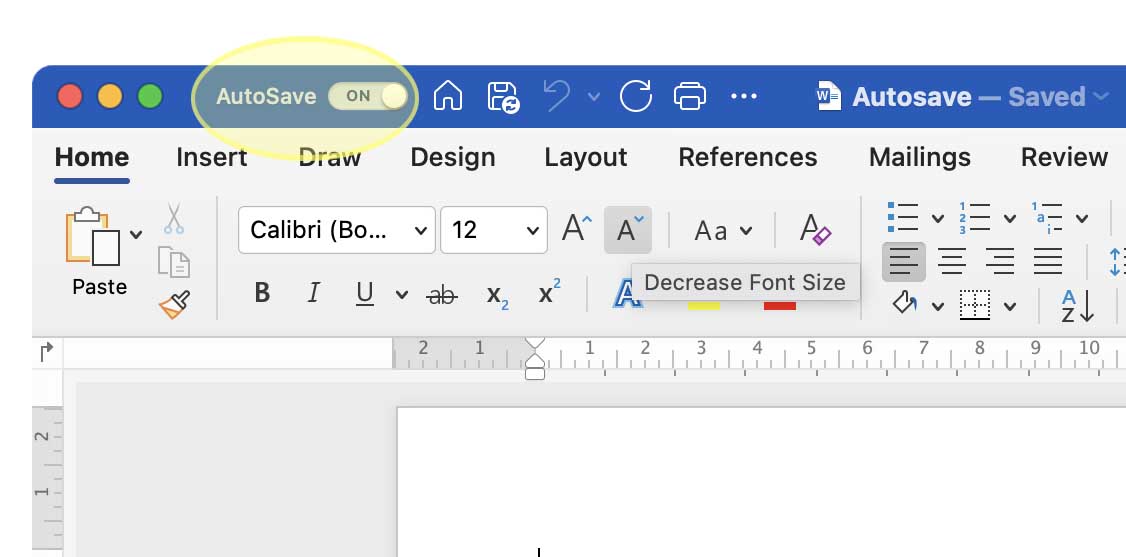Expand the Paste options arrow
Screen dimensions: 1126x557
click(136, 234)
